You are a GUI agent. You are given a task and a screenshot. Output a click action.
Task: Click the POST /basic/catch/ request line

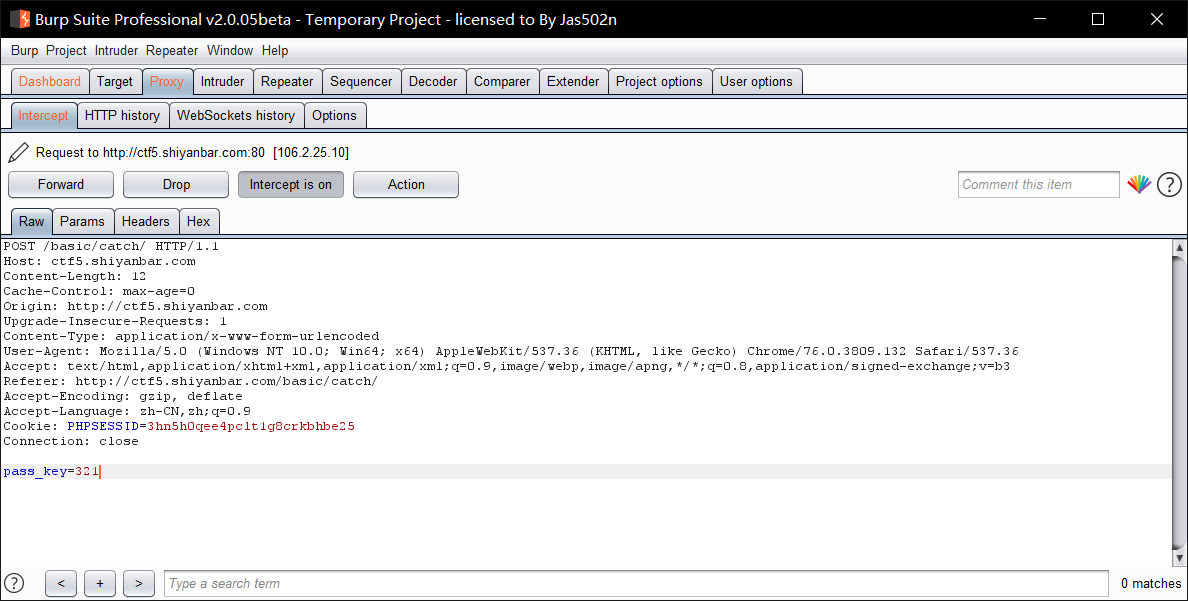(111, 246)
